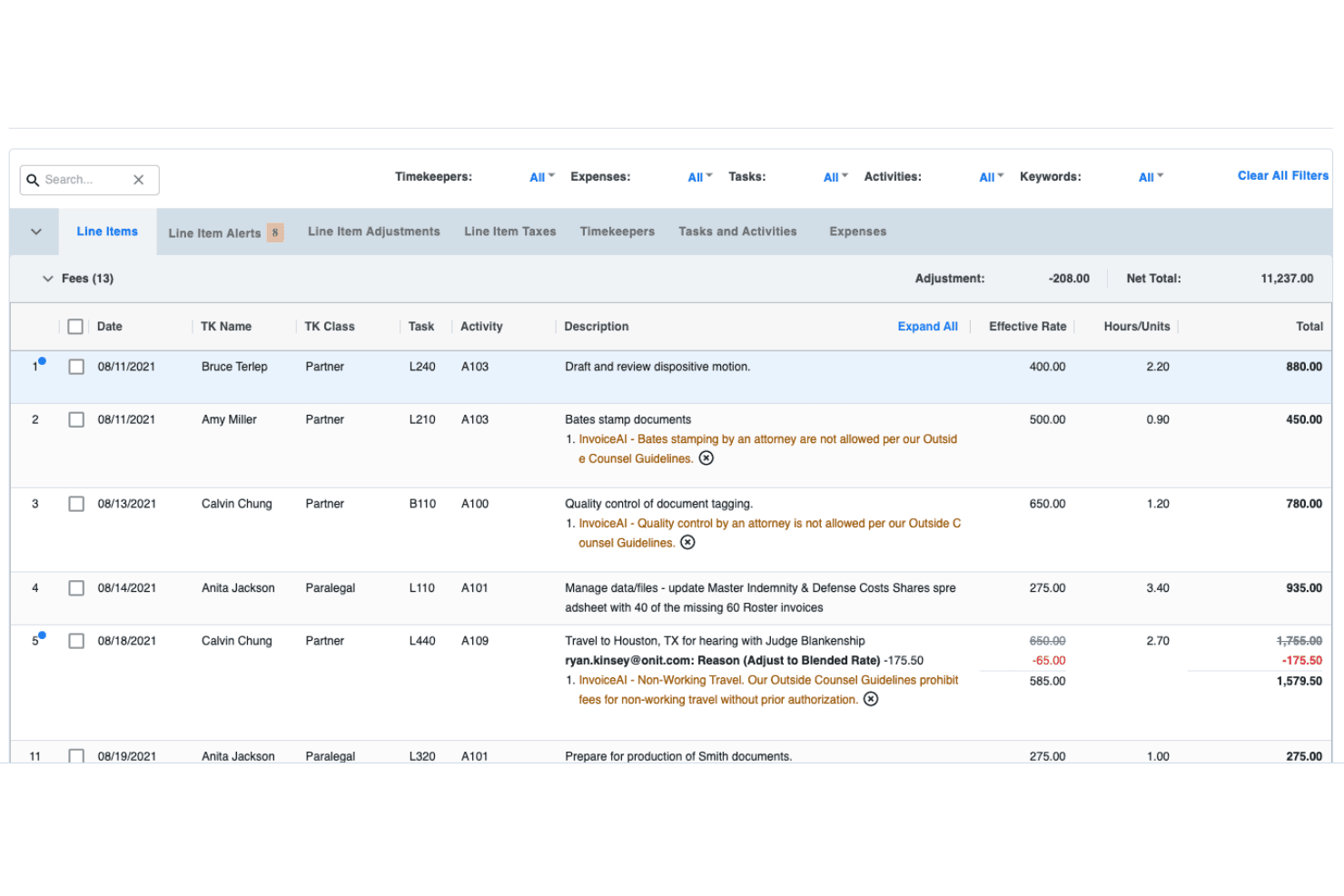The width and height of the screenshot is (1344, 896).
Task: Focus the Search input field
Action: pyautogui.click(x=89, y=180)
